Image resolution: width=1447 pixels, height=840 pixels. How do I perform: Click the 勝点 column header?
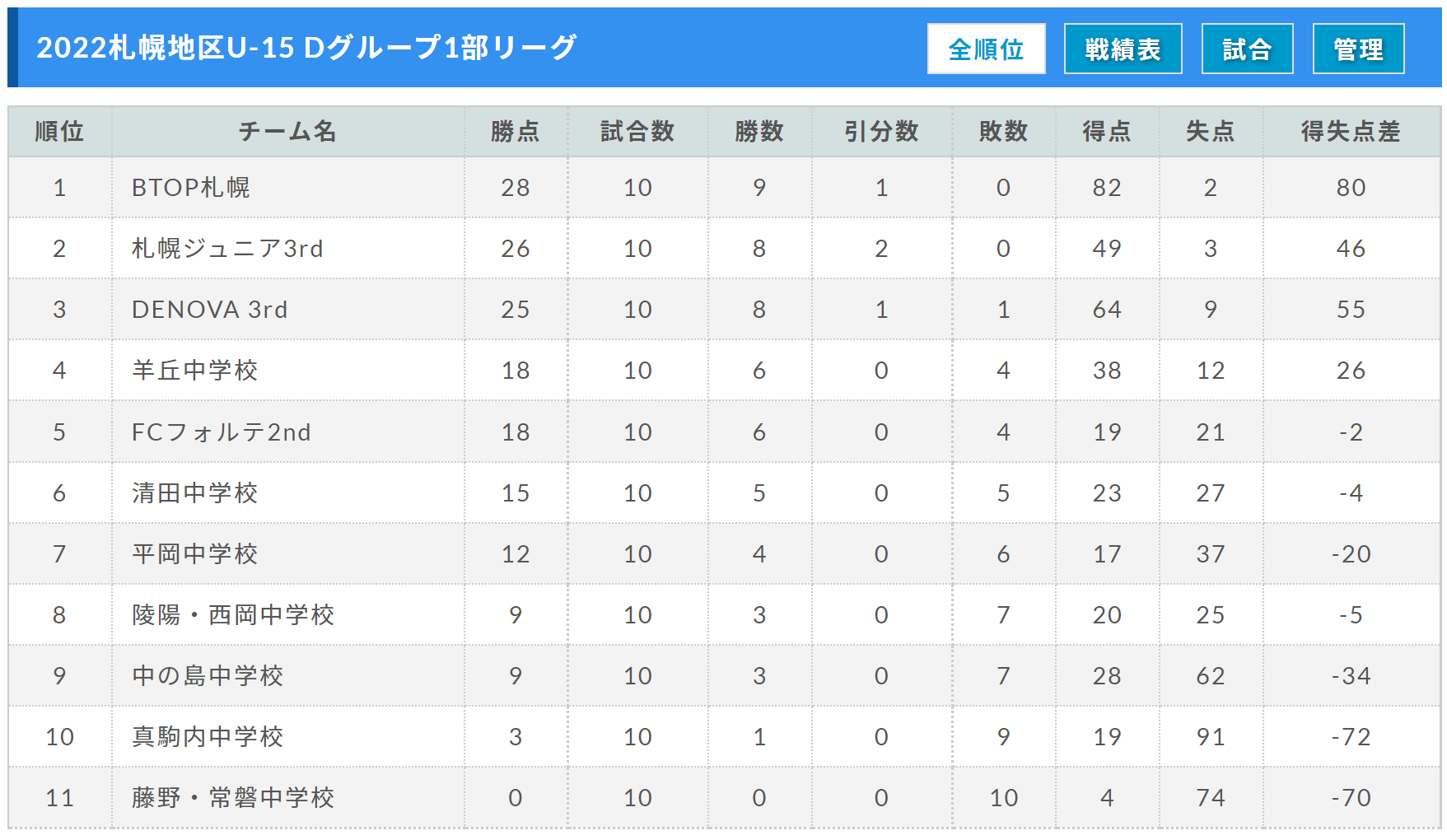515,132
